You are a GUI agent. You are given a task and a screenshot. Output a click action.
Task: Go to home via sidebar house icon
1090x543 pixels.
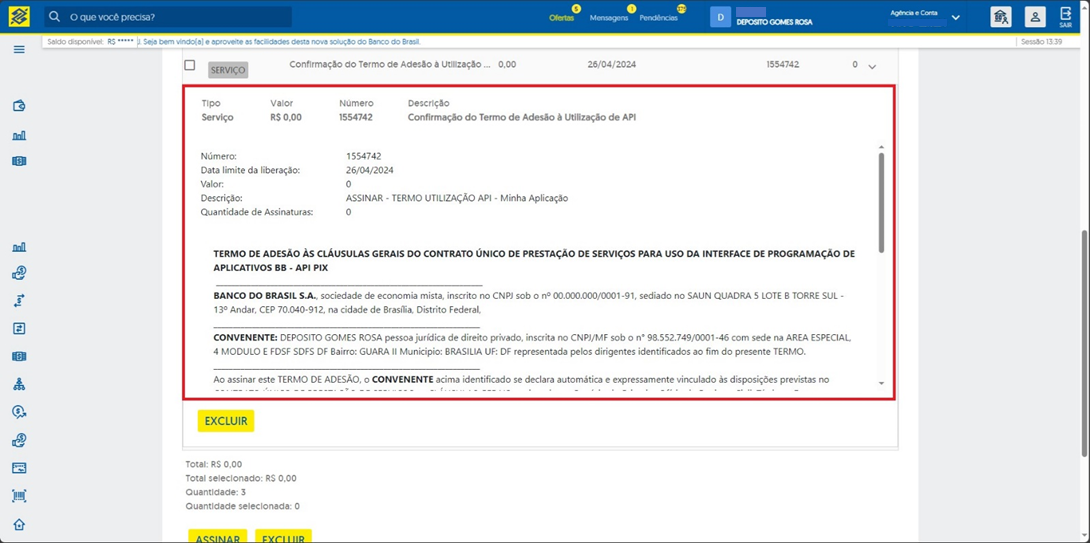point(19,525)
